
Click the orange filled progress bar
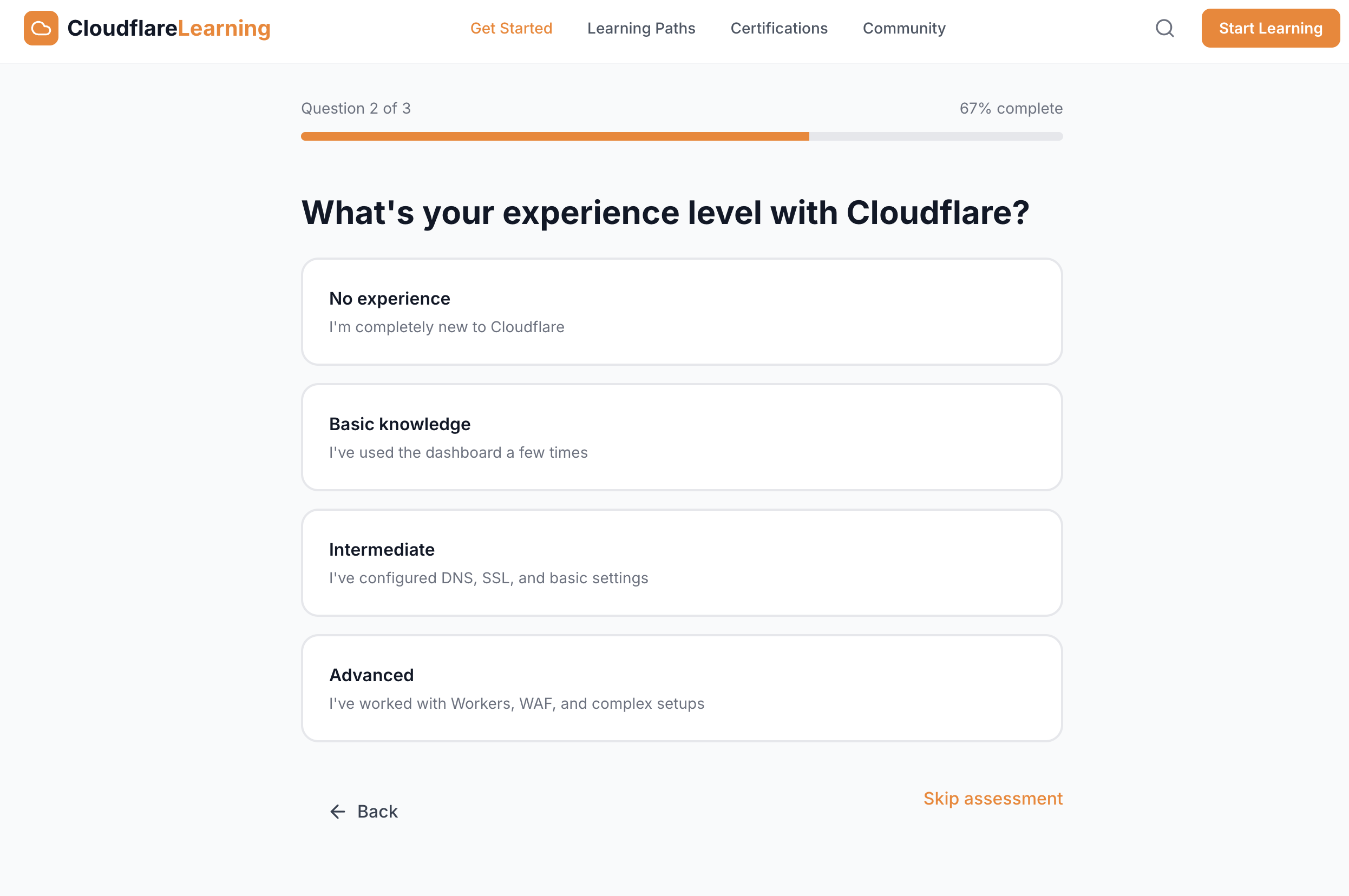click(x=554, y=136)
